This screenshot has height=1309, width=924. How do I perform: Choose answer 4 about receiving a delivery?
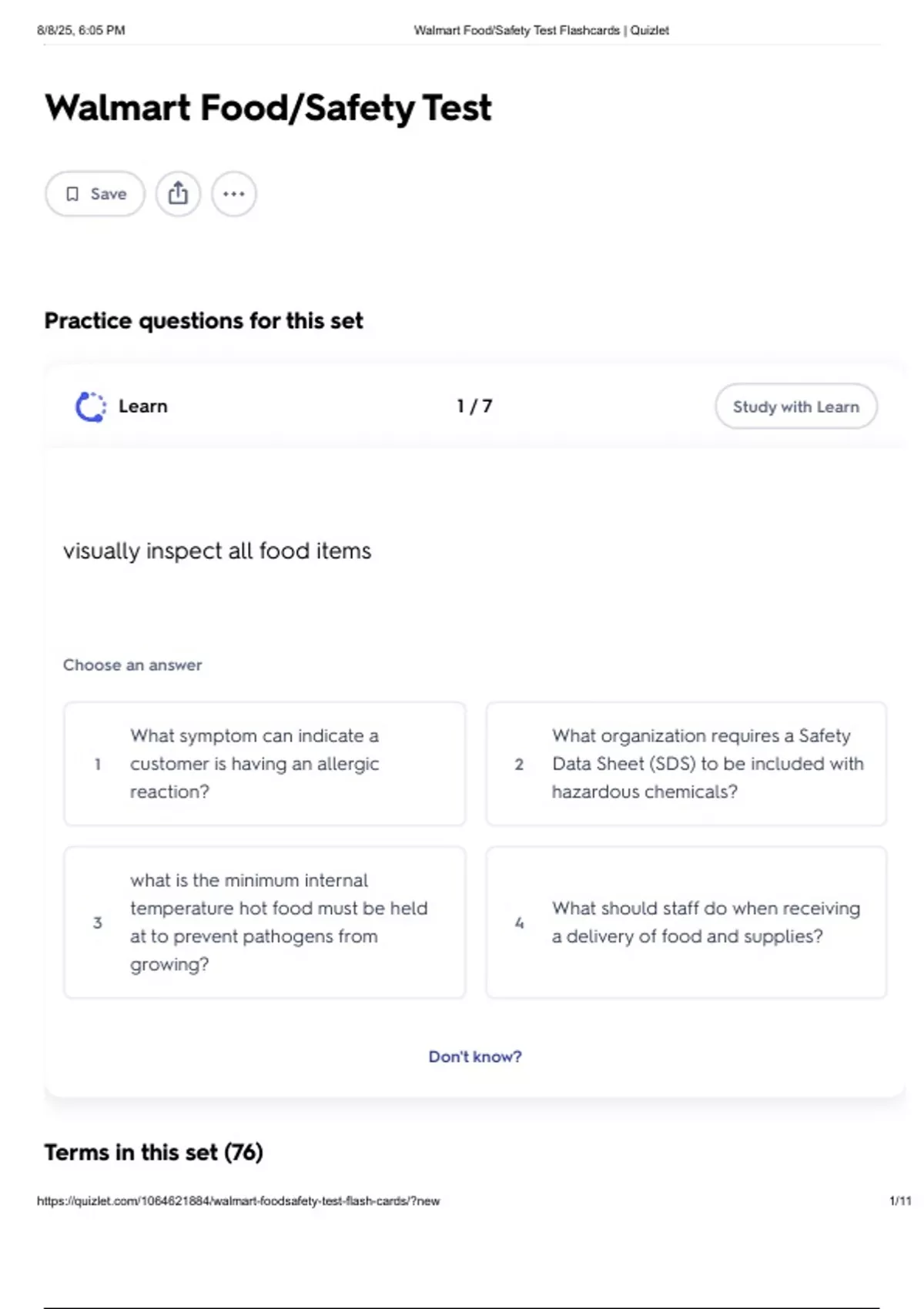686,922
